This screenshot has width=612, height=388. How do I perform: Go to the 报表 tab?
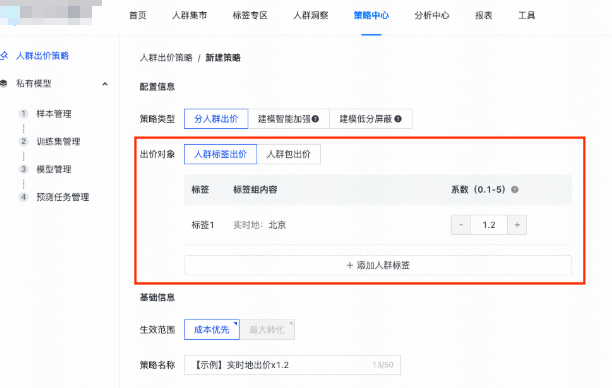(x=484, y=15)
